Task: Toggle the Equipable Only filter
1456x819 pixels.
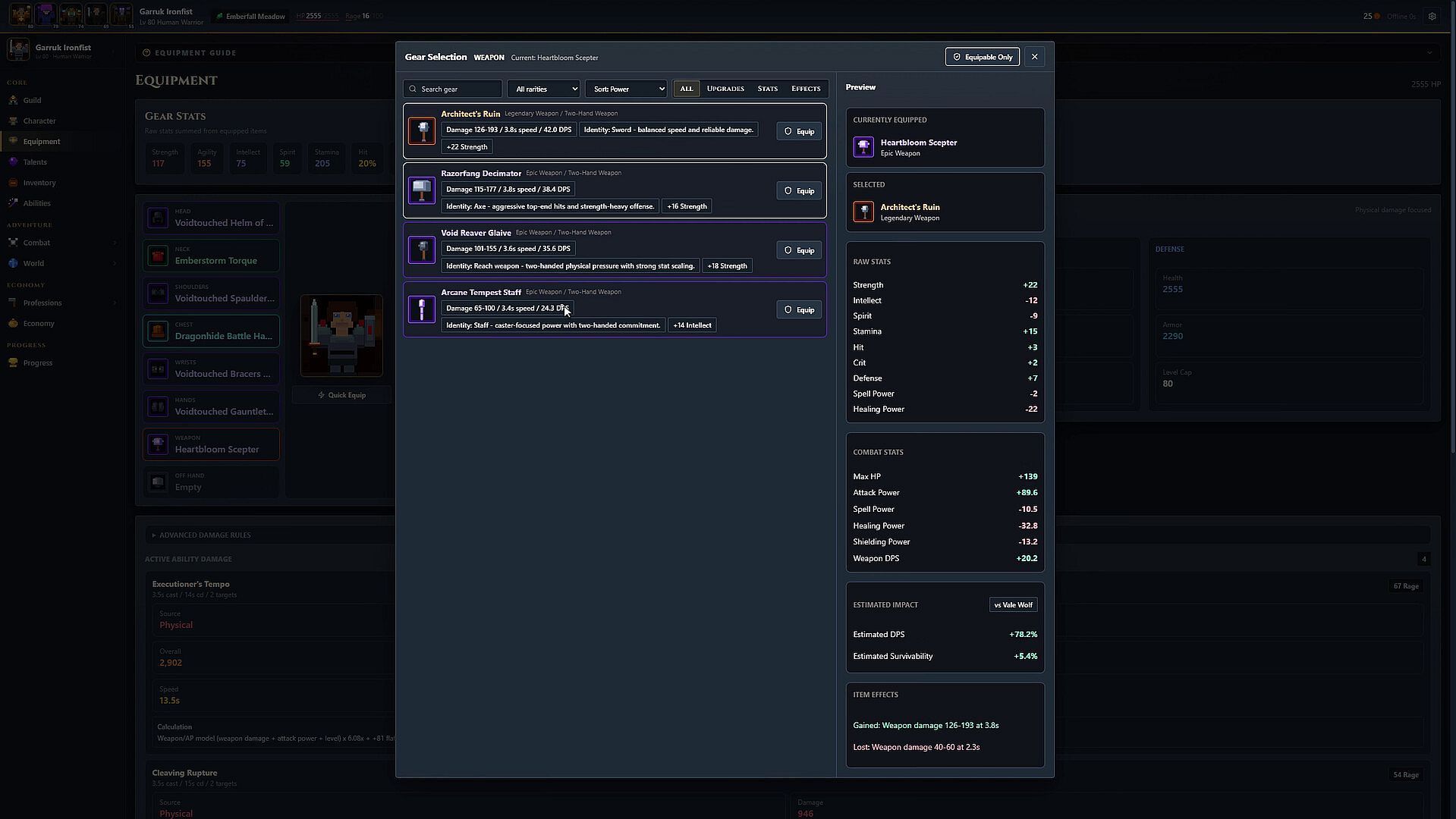Action: pos(983,57)
